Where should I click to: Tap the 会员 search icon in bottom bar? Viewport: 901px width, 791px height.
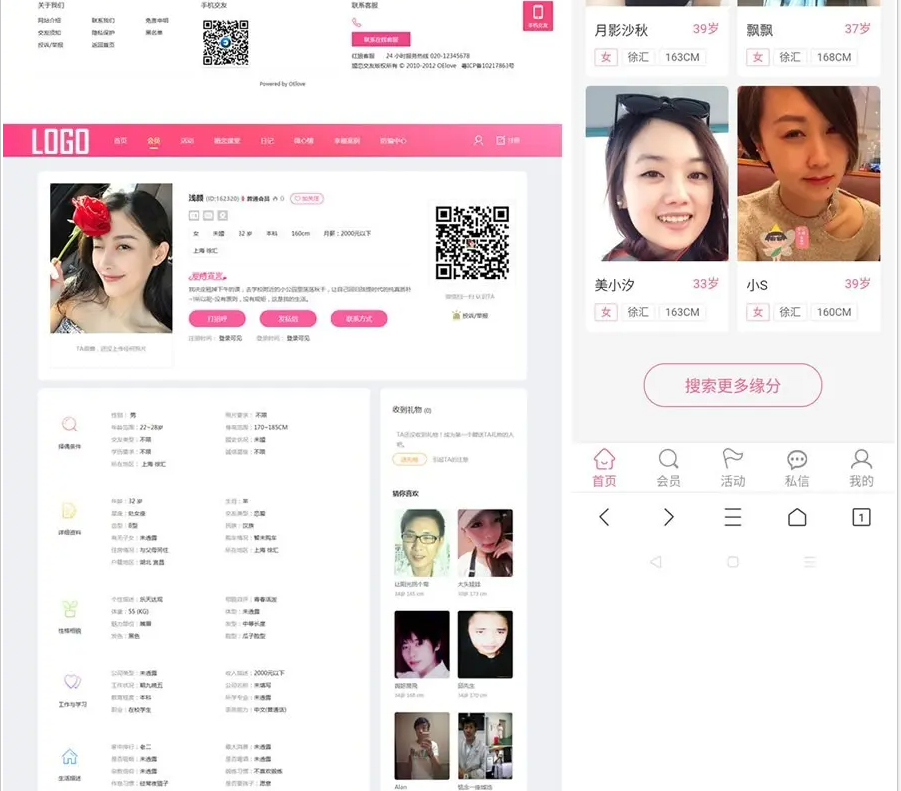click(668, 467)
